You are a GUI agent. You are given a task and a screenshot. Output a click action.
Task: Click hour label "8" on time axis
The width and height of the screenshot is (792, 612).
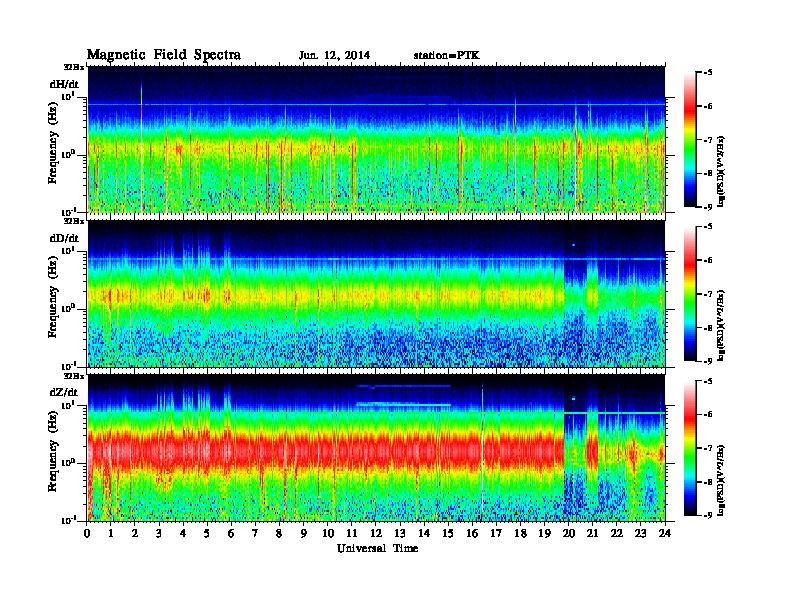[279, 533]
